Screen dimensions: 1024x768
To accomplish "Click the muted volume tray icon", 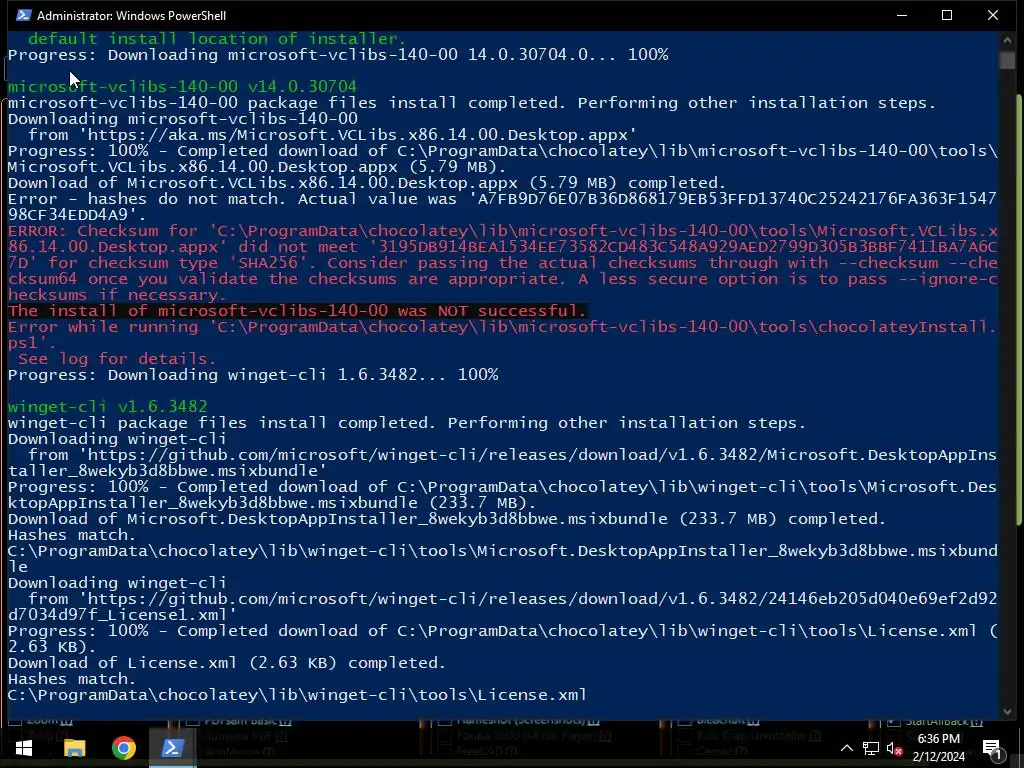I will pos(894,748).
